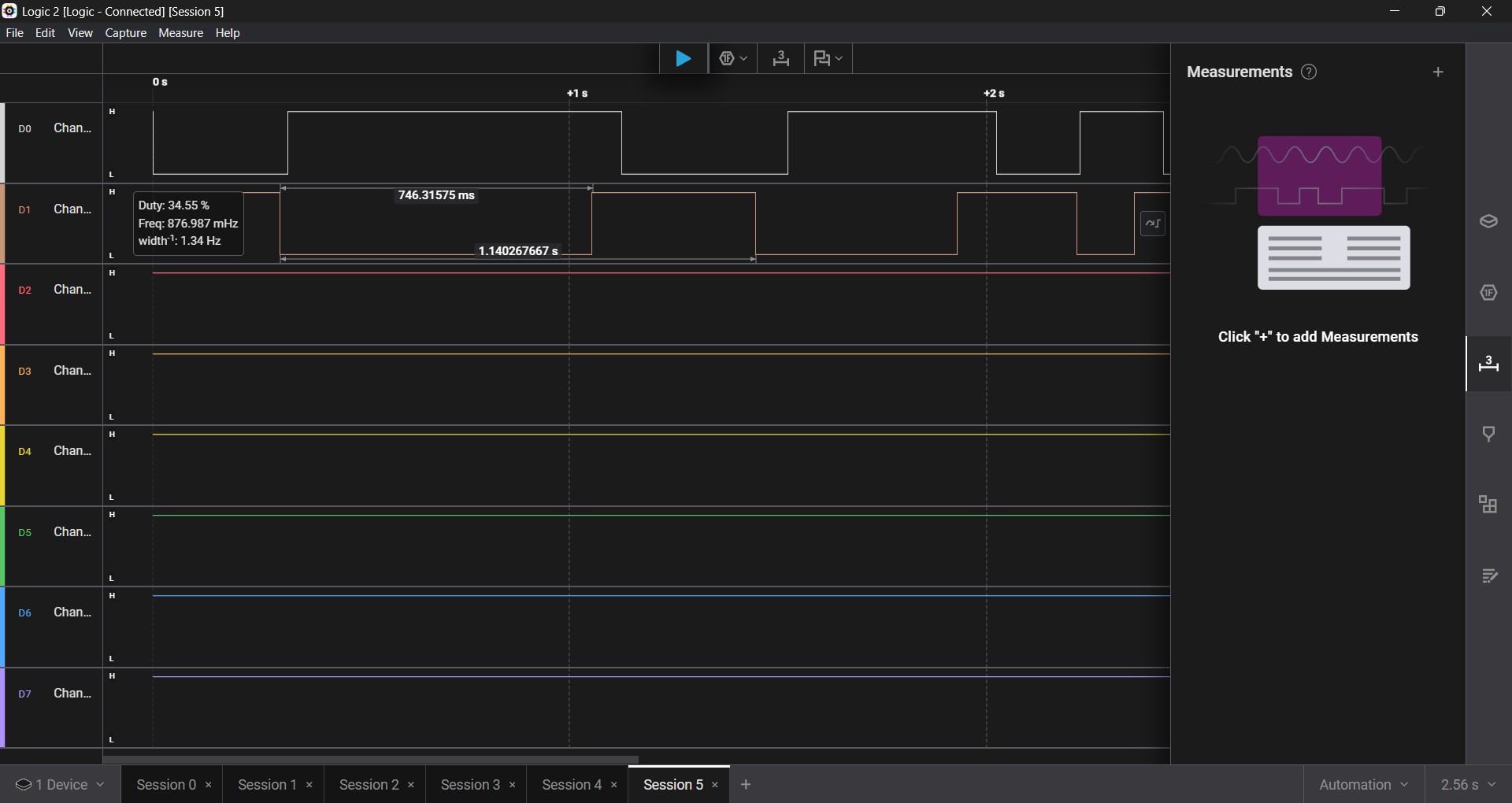The image size is (1512, 803).
Task: Open Measurements help question-mark icon
Action: pyautogui.click(x=1309, y=72)
